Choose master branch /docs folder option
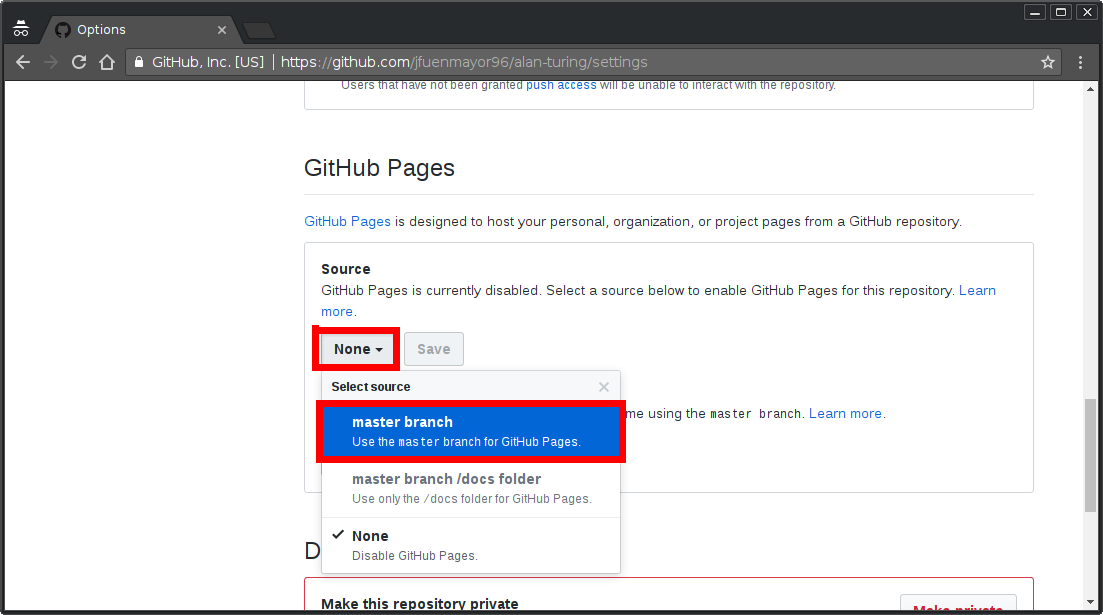This screenshot has width=1103, height=615. point(471,488)
